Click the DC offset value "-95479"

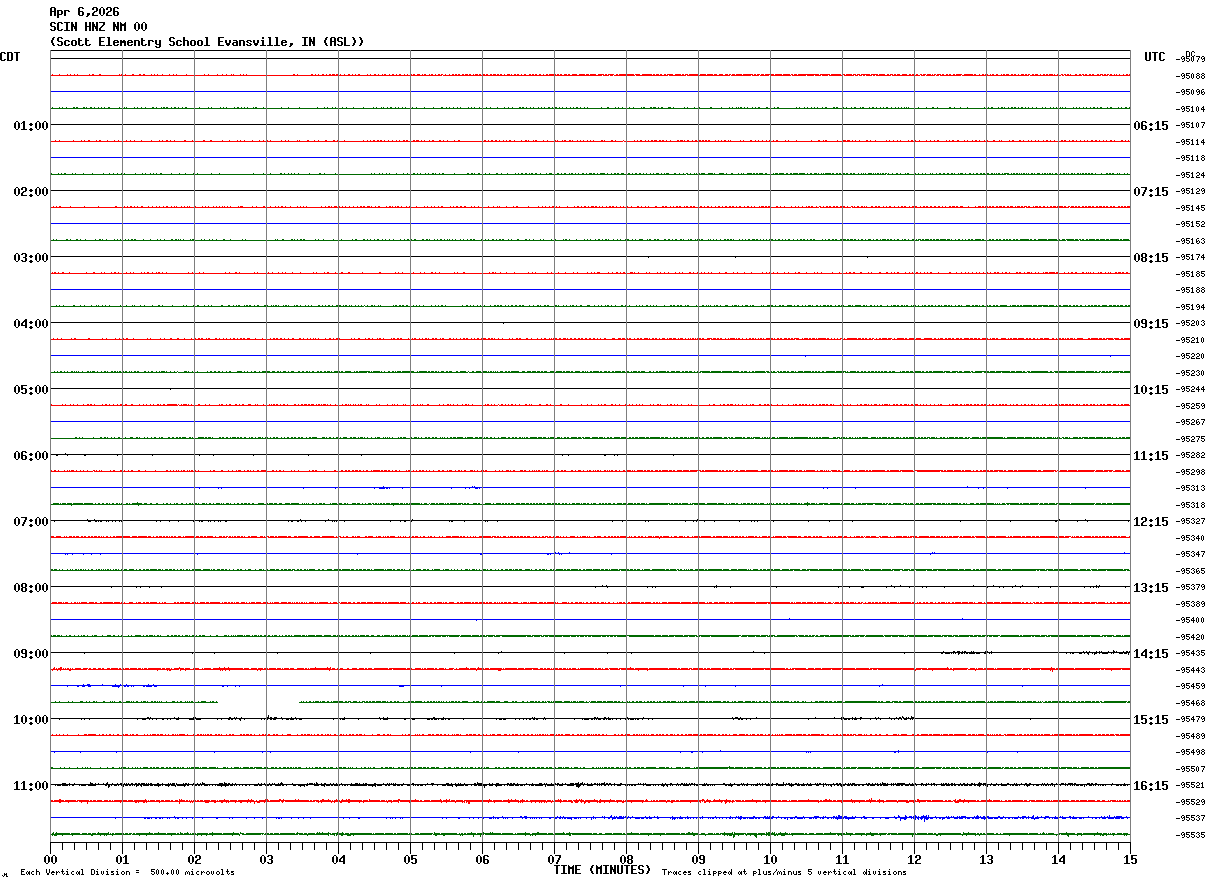(x=1190, y=719)
